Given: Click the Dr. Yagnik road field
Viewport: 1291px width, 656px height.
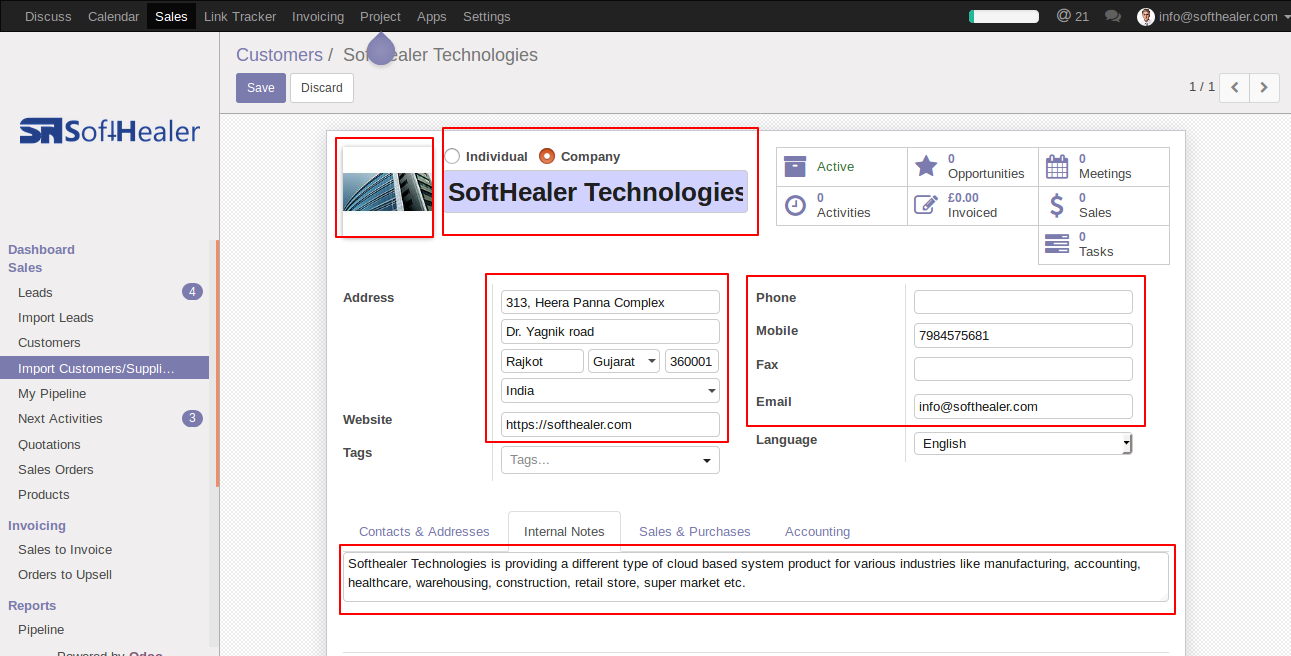Looking at the screenshot, I should [x=610, y=331].
